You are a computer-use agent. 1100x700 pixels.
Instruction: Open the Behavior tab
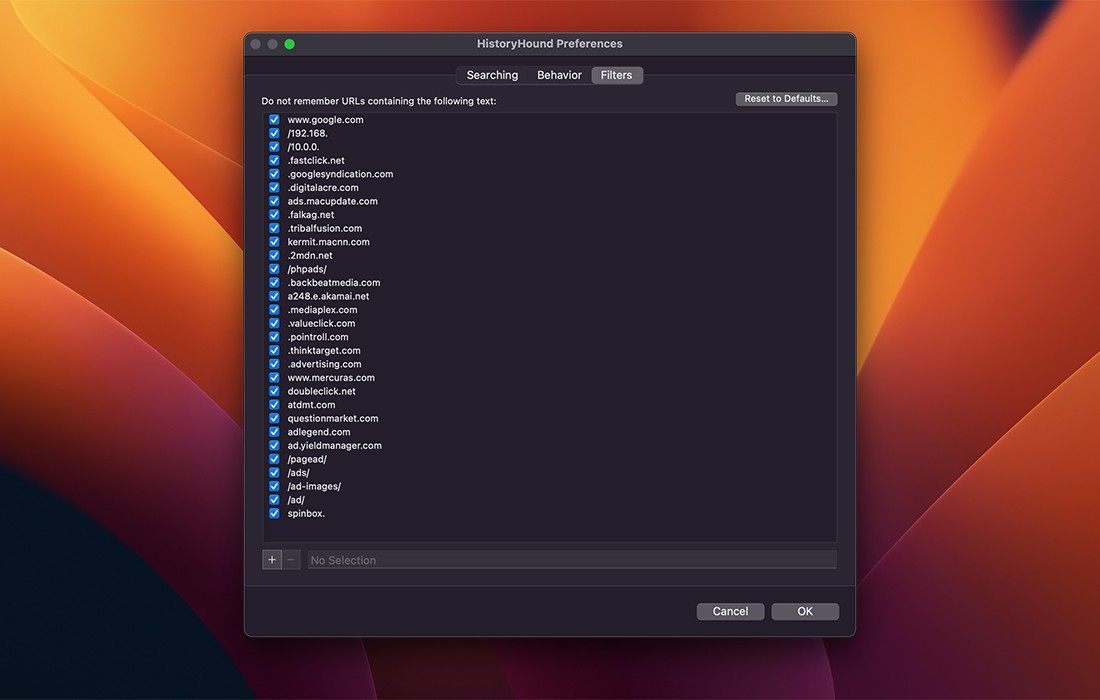558,74
